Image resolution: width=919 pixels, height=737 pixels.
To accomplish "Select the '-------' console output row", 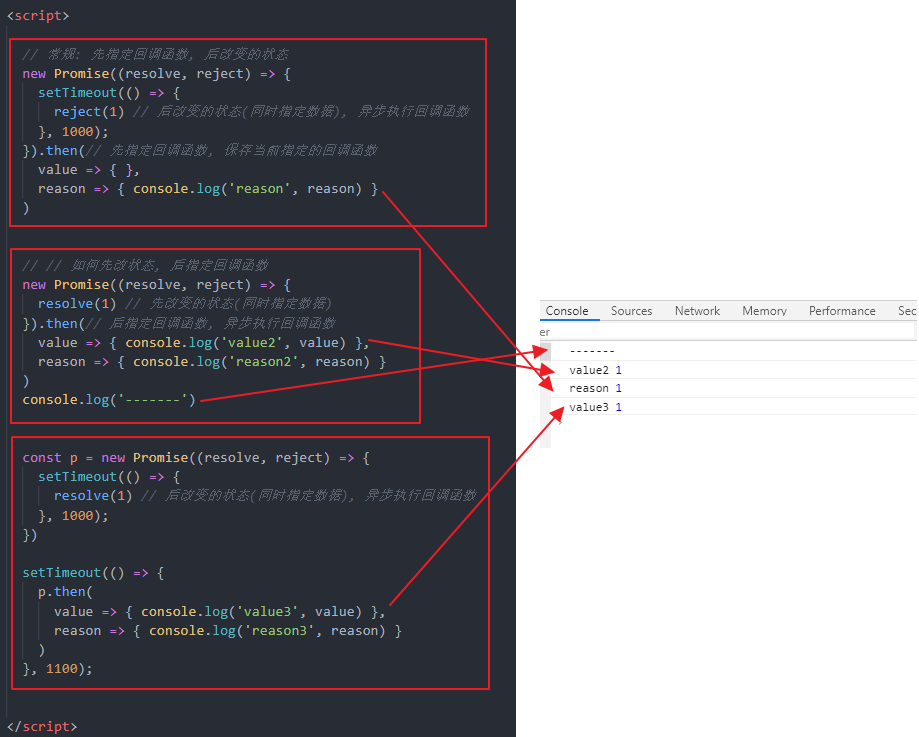I will [733, 351].
